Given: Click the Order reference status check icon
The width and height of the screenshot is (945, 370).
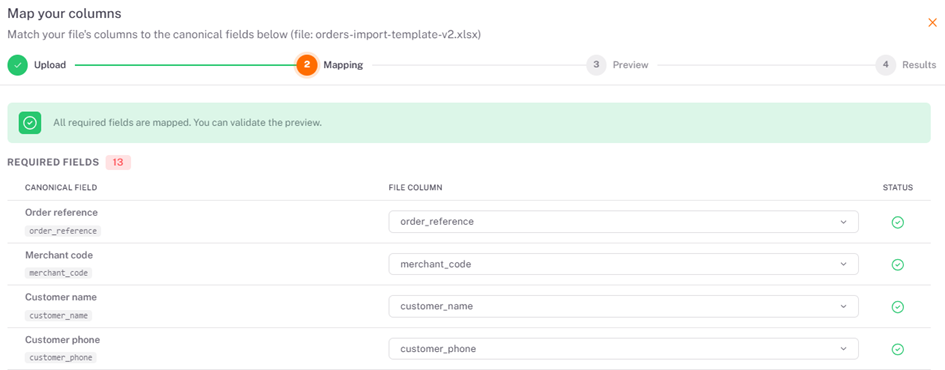Looking at the screenshot, I should (x=897, y=222).
